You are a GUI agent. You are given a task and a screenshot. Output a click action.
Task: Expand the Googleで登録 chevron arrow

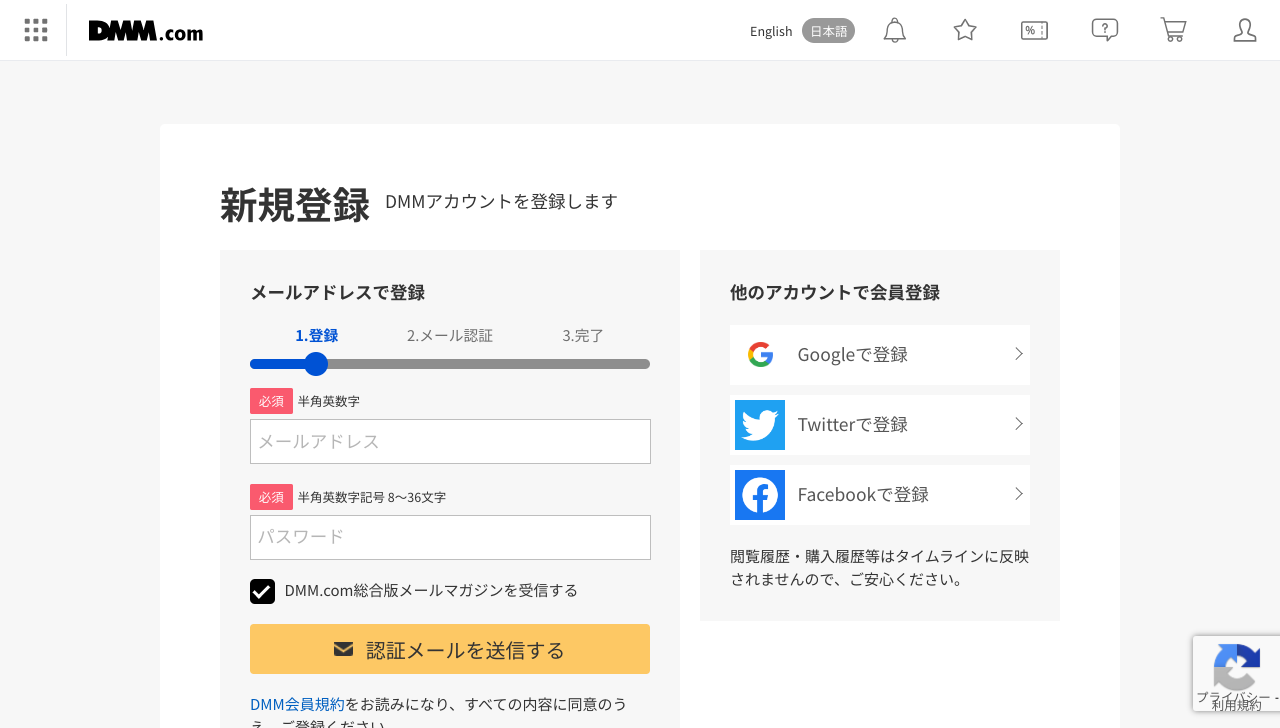(x=1018, y=354)
